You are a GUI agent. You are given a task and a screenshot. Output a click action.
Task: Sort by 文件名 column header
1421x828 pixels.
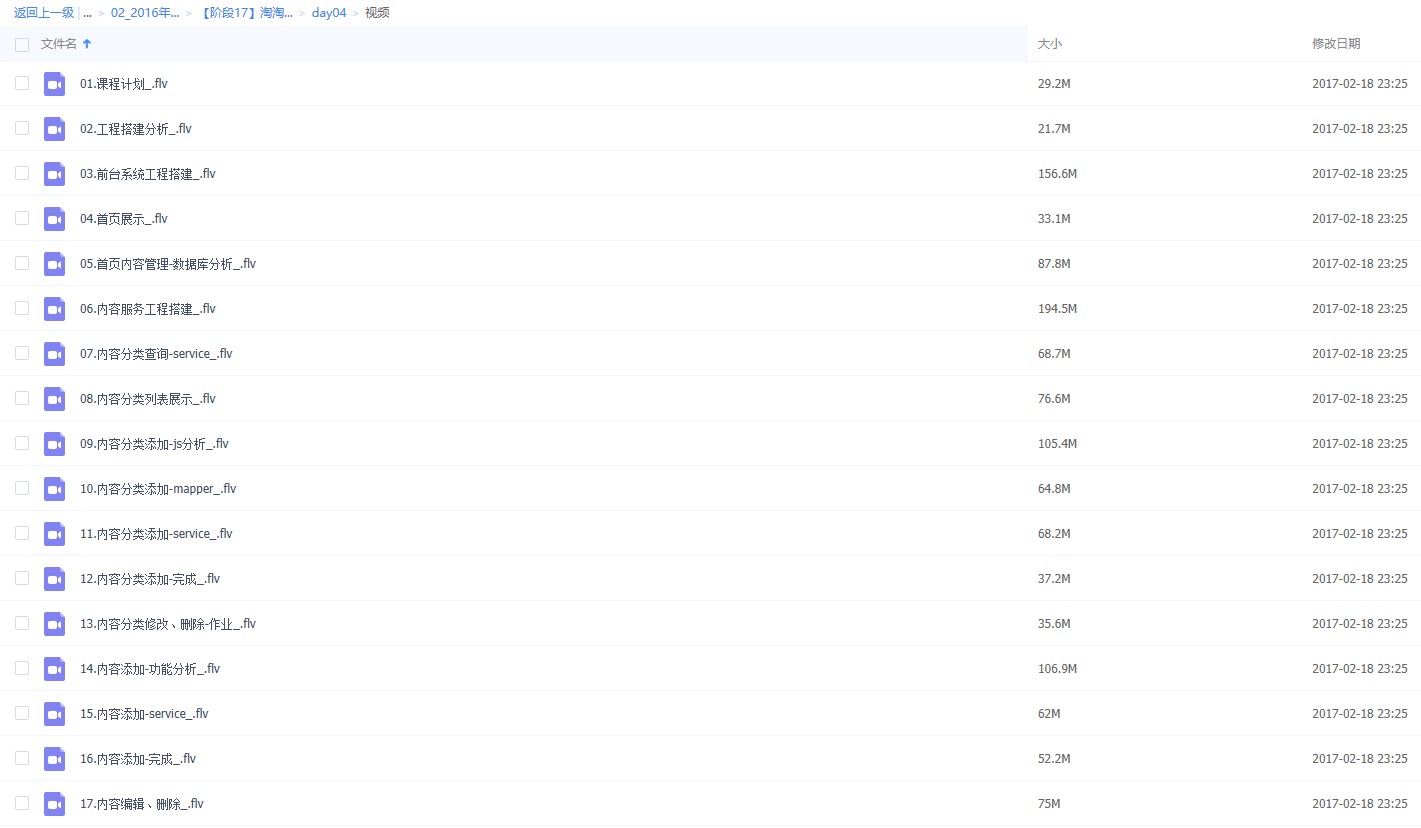[x=59, y=44]
